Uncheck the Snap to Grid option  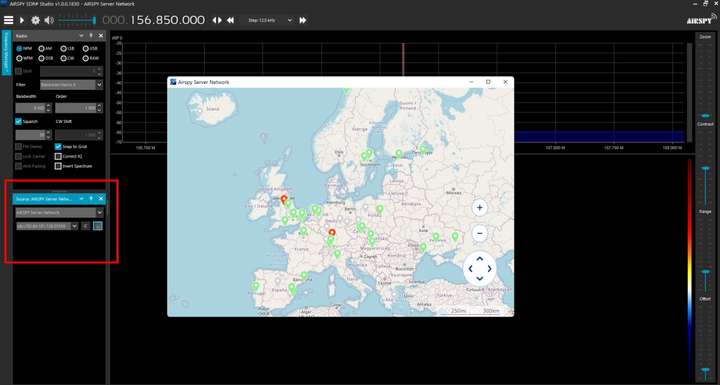pos(58,147)
